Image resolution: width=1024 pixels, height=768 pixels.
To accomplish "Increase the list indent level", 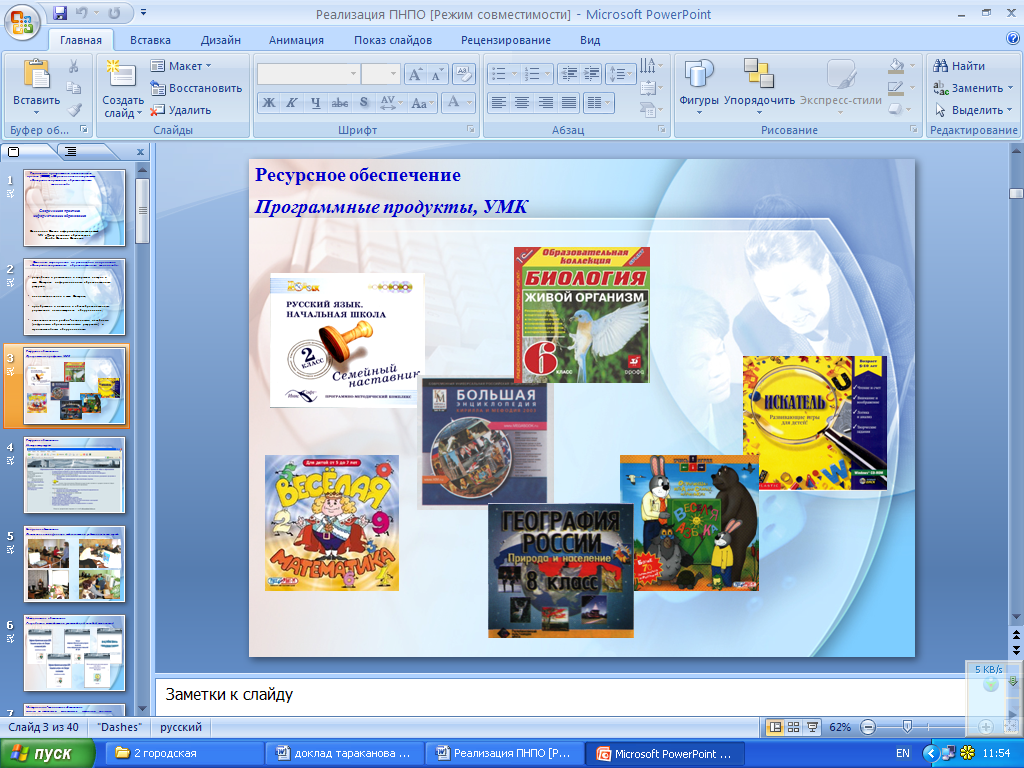I will 591,74.
